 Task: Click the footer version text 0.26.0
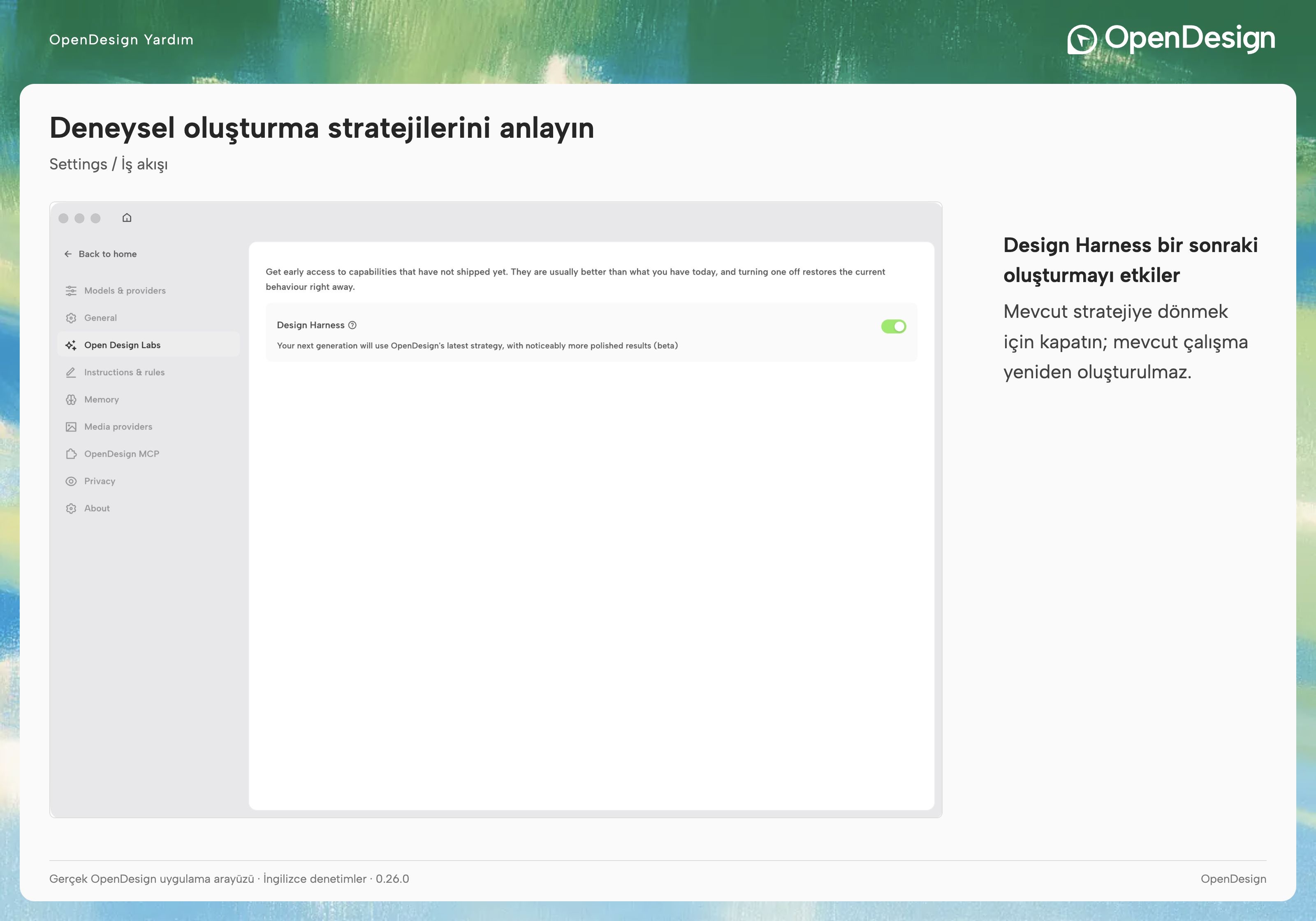393,879
